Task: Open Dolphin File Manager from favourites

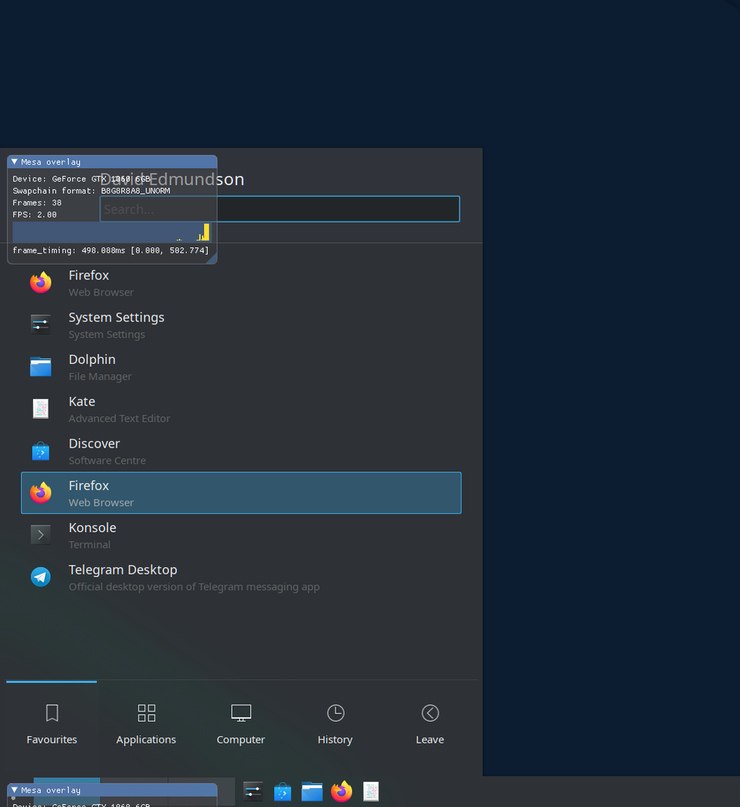Action: 241,367
